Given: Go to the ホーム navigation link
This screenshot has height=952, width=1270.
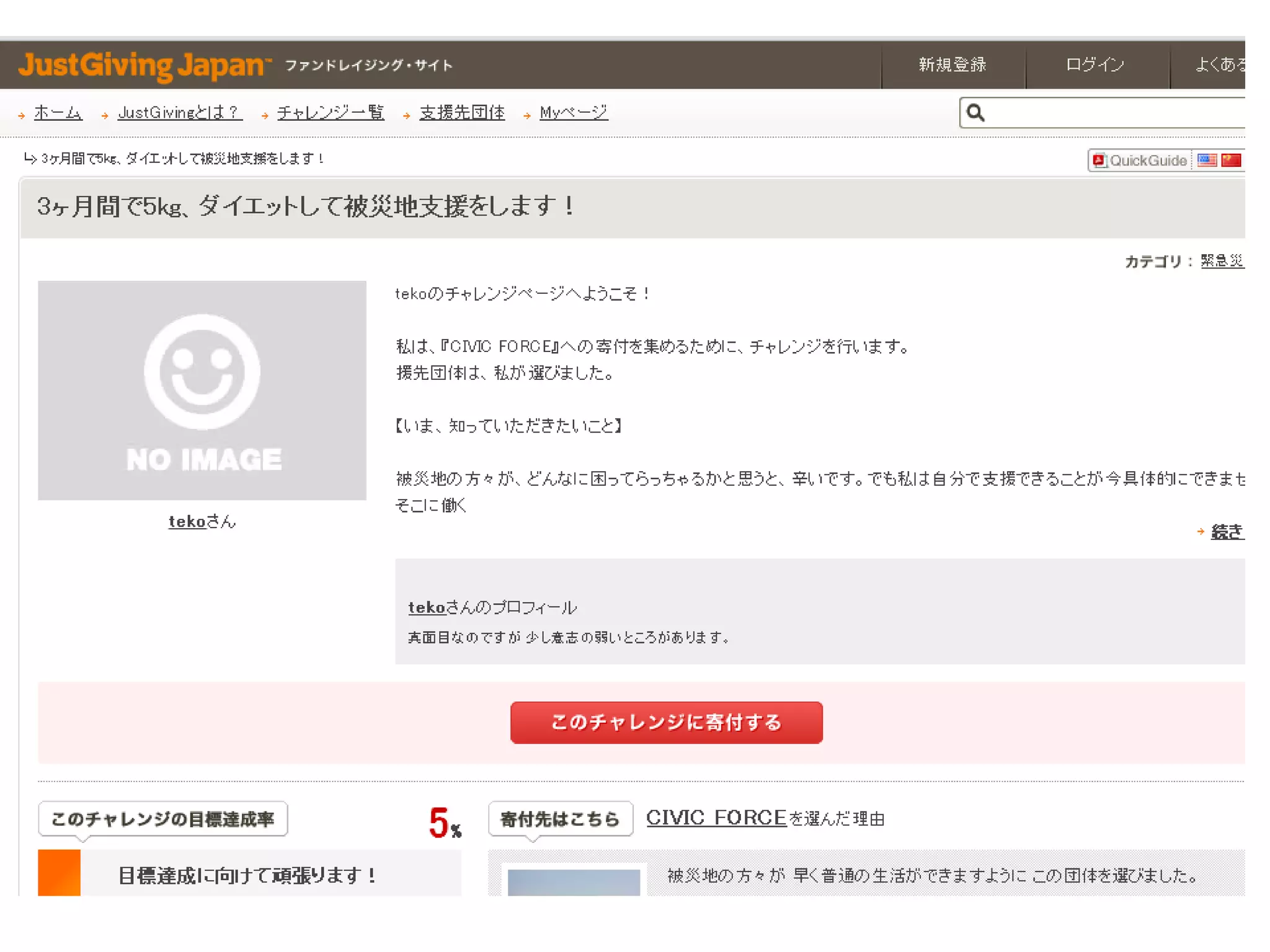Looking at the screenshot, I should (x=58, y=112).
